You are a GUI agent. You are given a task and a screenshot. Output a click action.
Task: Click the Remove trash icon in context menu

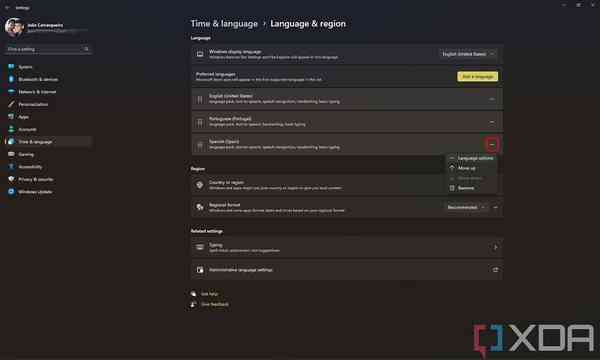coord(452,188)
